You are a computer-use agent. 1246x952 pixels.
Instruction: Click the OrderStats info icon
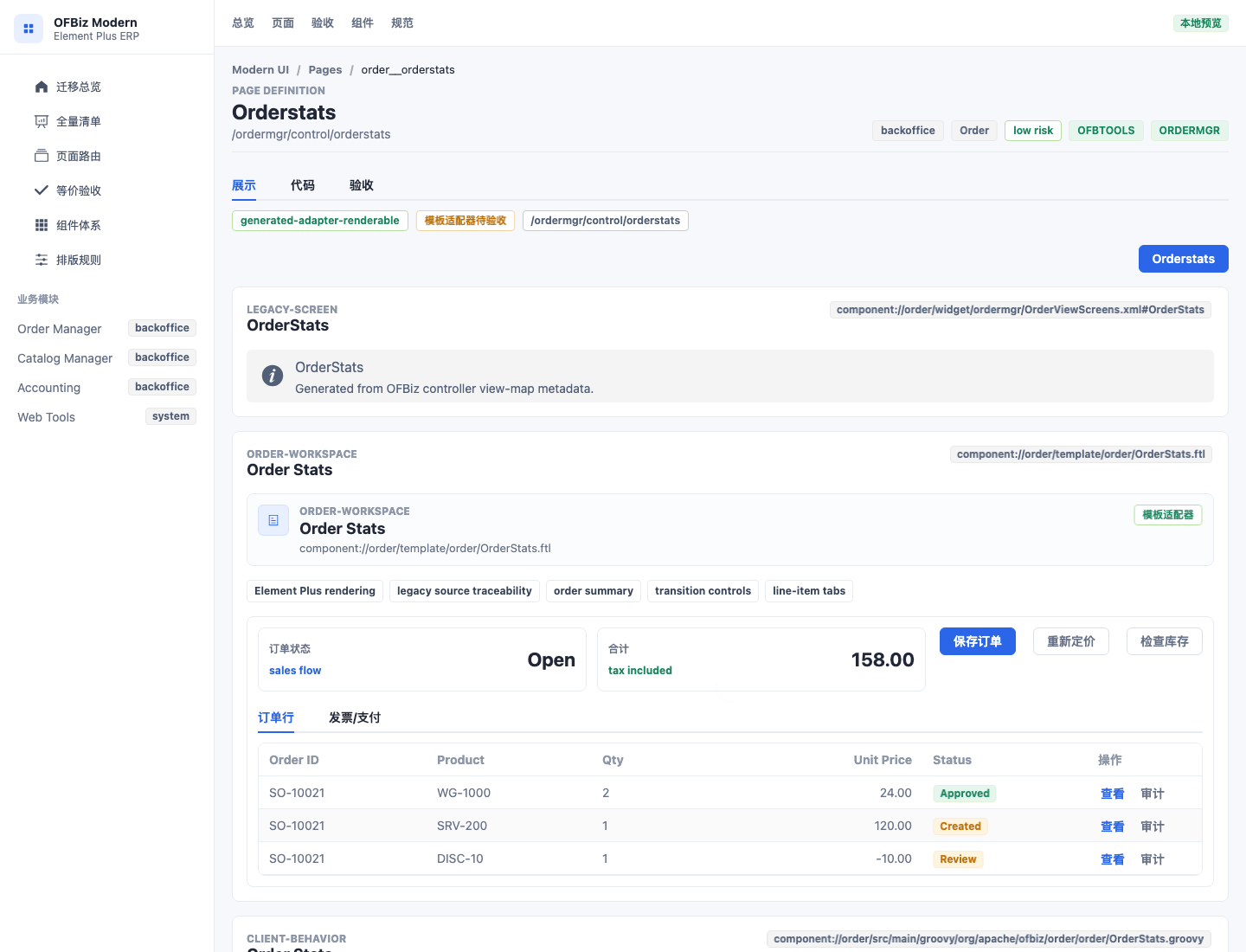[273, 376]
